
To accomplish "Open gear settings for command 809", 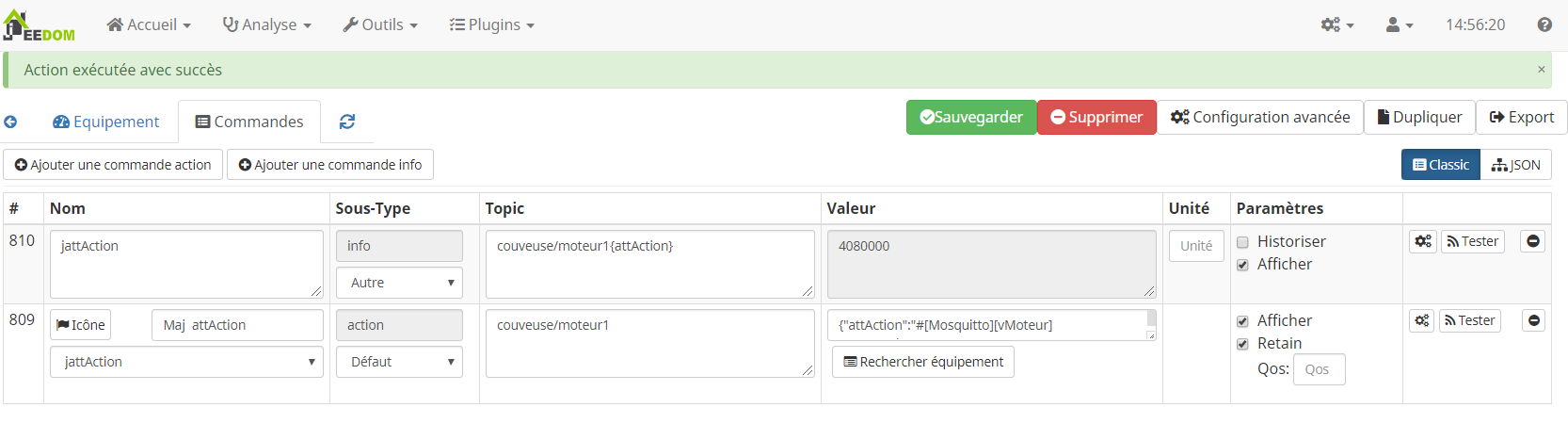I will coord(1422,321).
